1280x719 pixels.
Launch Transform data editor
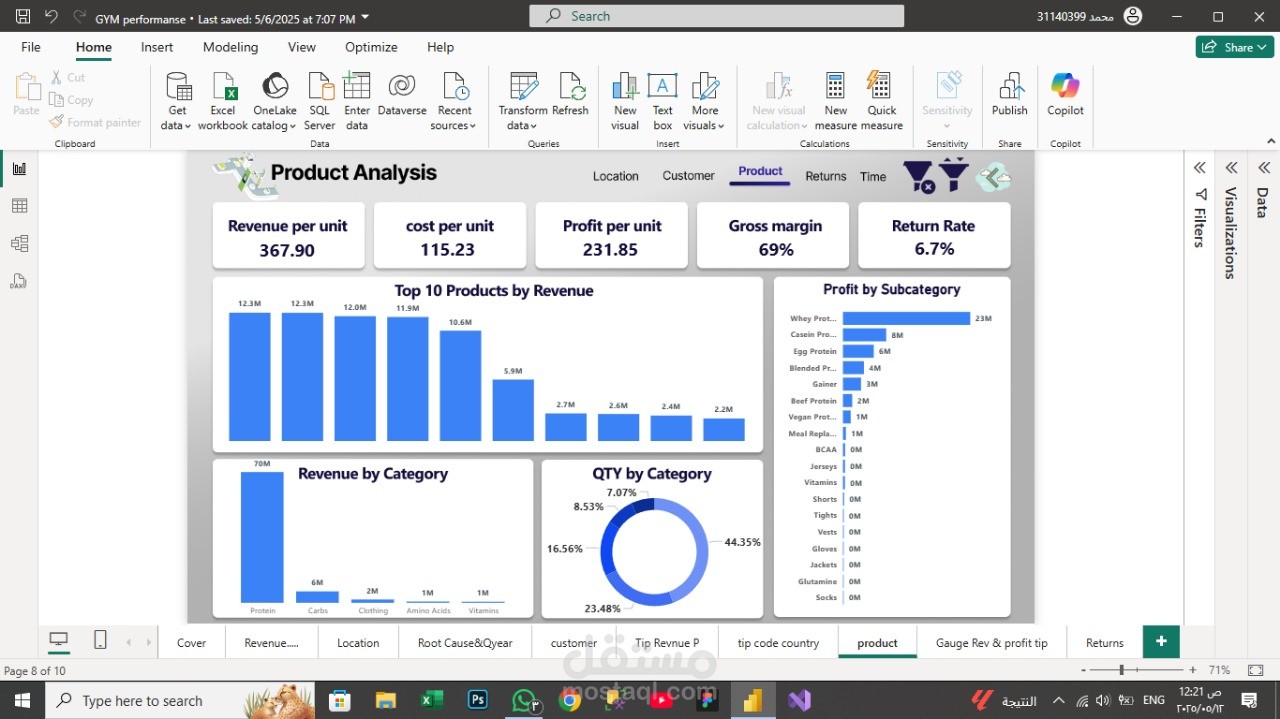point(523,101)
